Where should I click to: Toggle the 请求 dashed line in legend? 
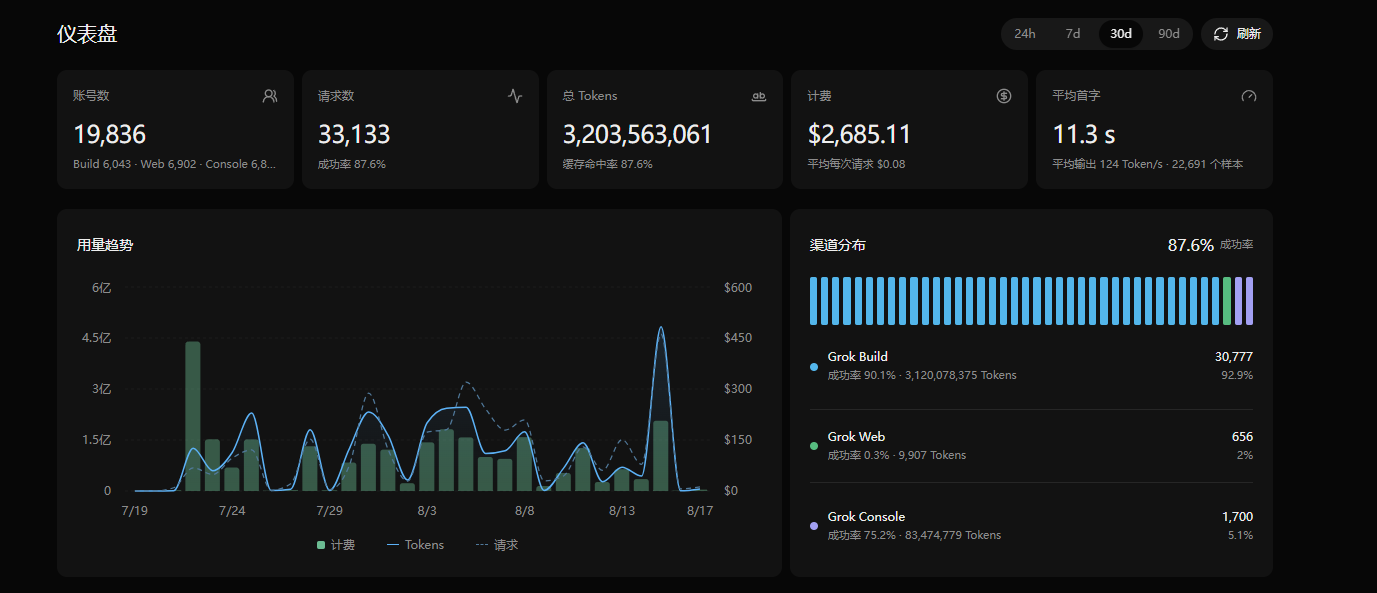coord(496,545)
